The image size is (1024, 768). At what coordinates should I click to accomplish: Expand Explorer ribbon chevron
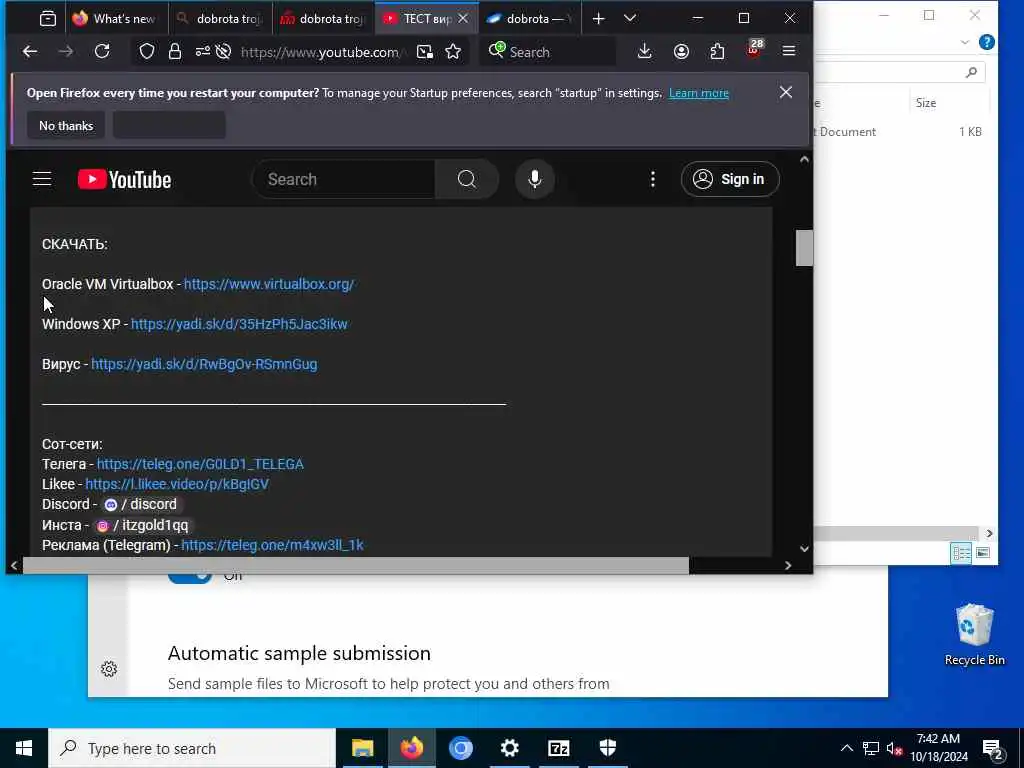click(965, 42)
